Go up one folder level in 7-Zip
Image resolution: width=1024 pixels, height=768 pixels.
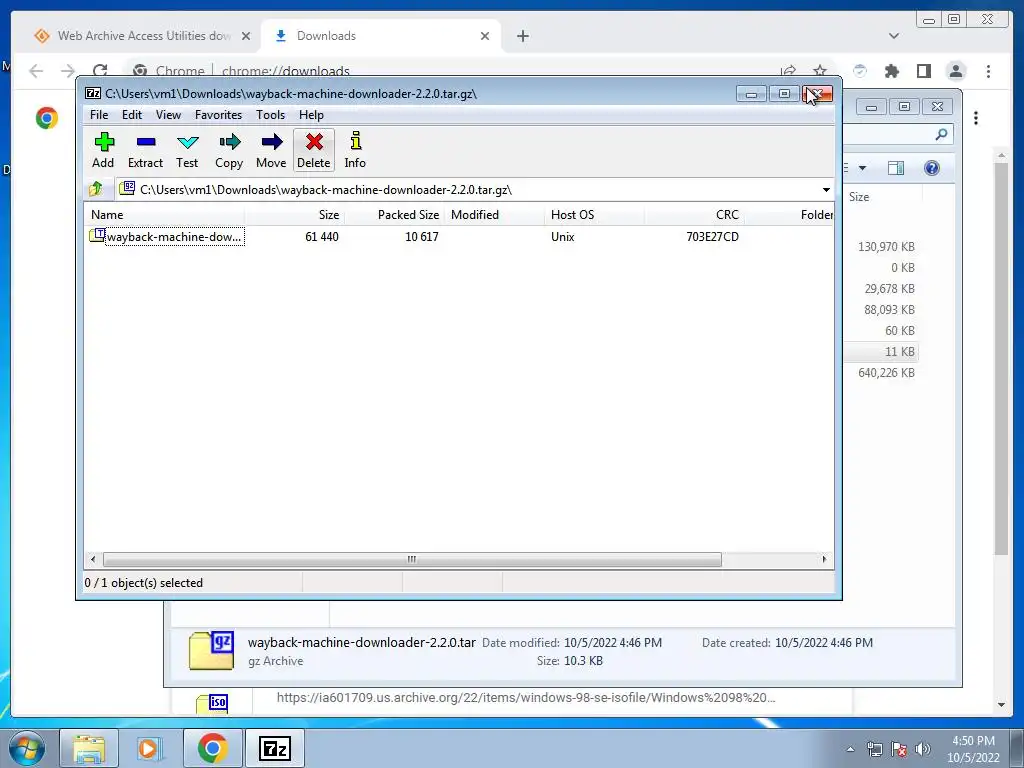(96, 189)
